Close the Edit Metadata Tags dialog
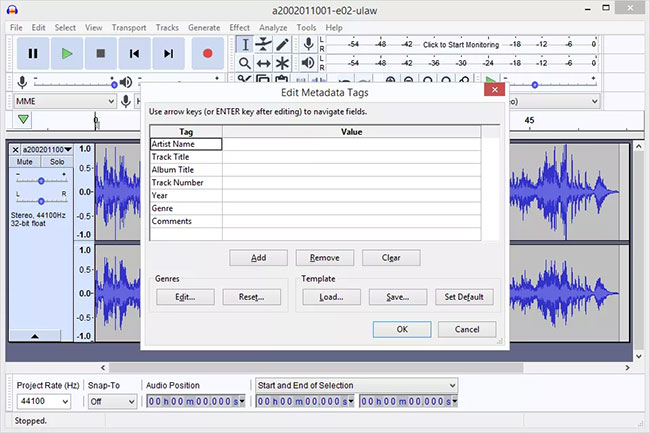This screenshot has height=433, width=650. click(495, 89)
